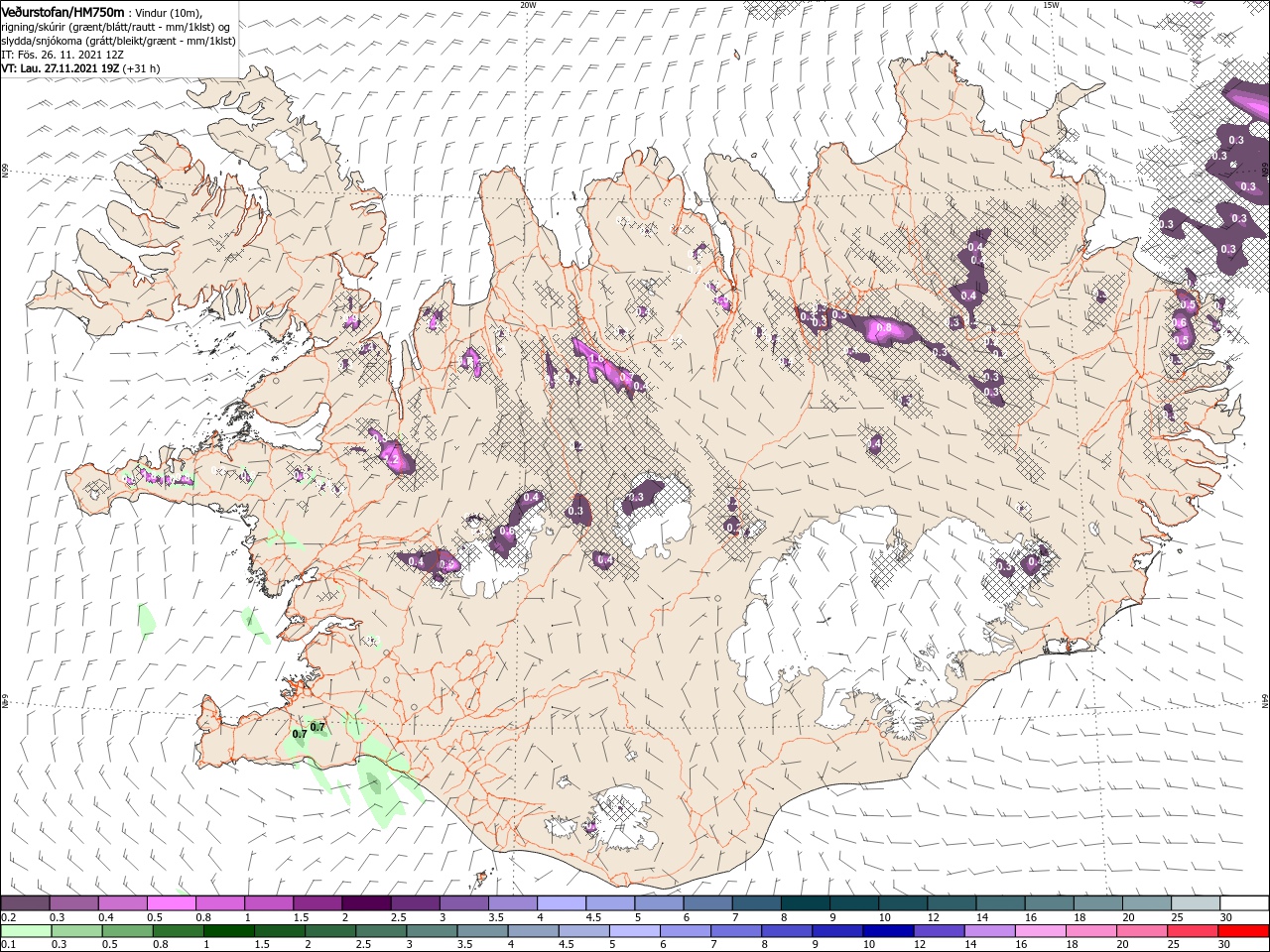Screen dimensions: 1270x952
Task: Click the '20W' longitude label
Action: [x=528, y=5]
